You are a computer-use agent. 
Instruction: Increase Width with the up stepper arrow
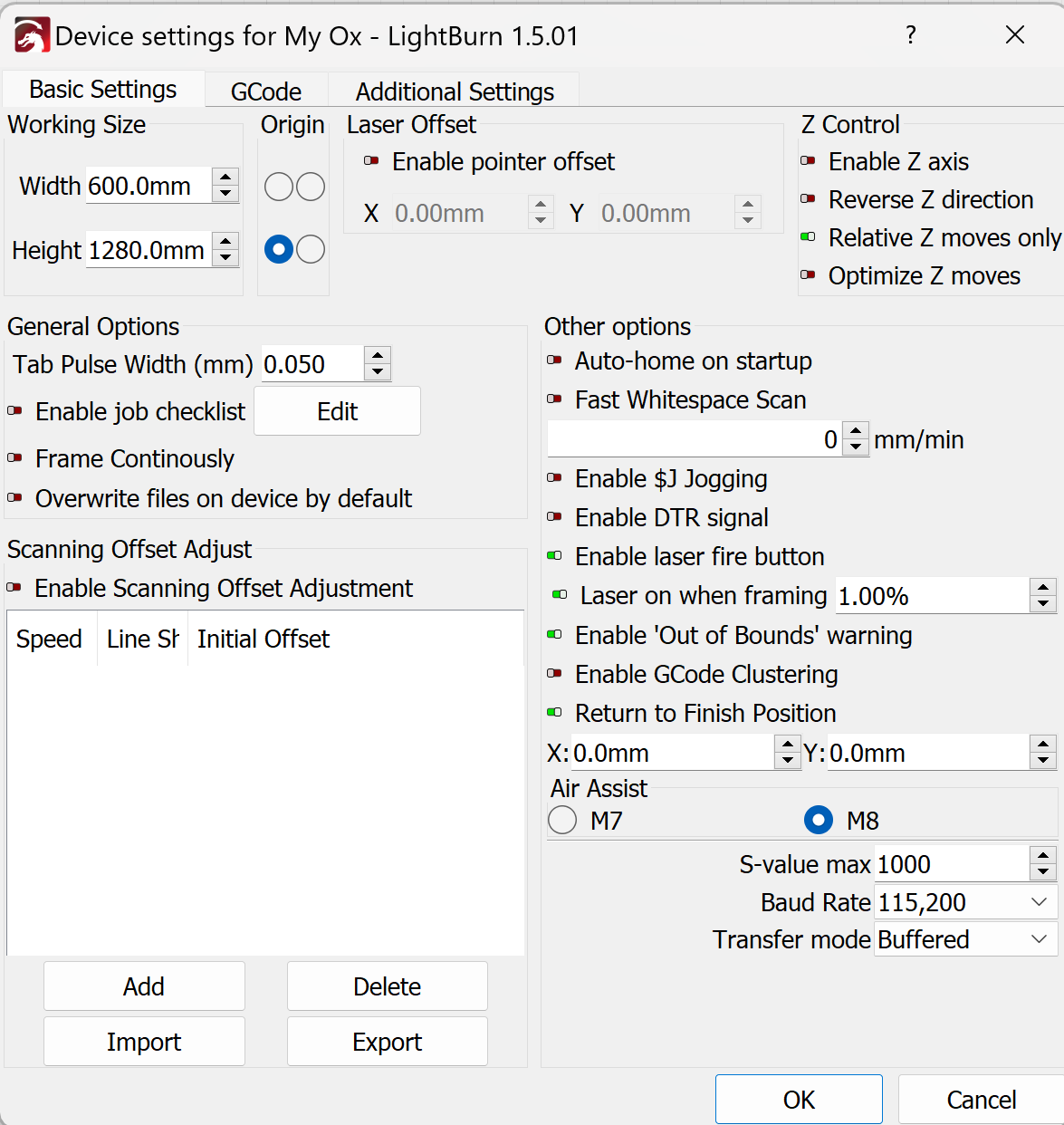point(225,178)
